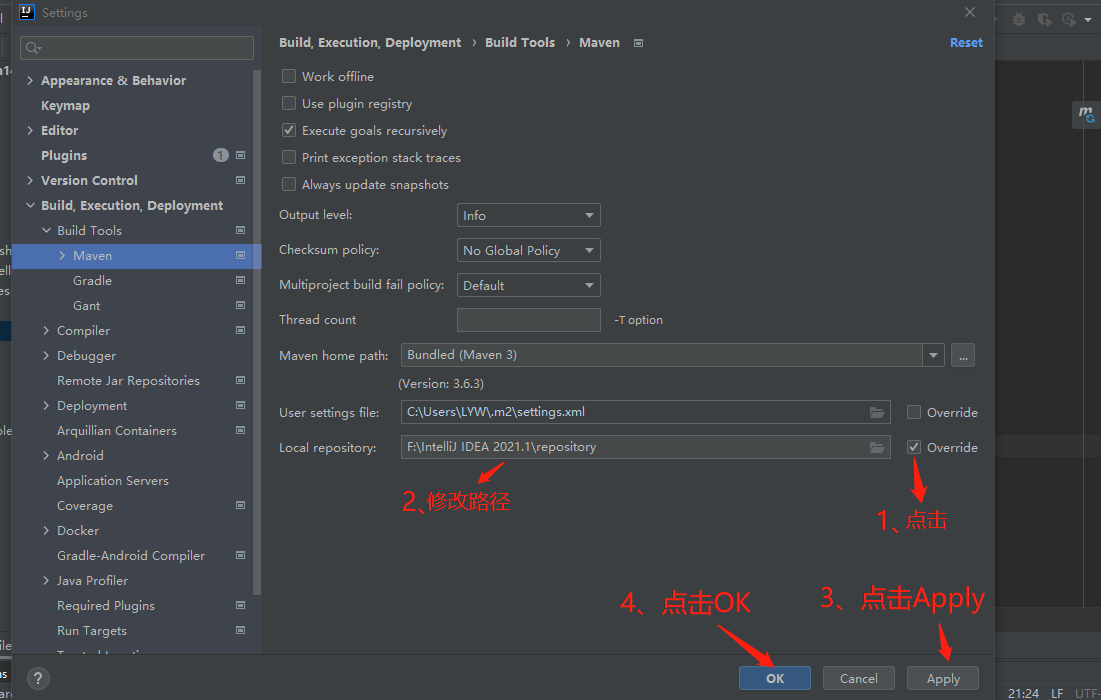This screenshot has width=1101, height=700.
Task: Select Gradle under Build Tools
Action: [x=92, y=280]
